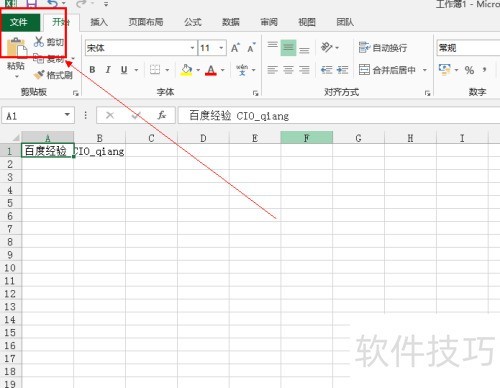Image resolution: width=500 pixels, height=388 pixels.
Task: Switch to the View (视图) tab
Action: (x=307, y=22)
